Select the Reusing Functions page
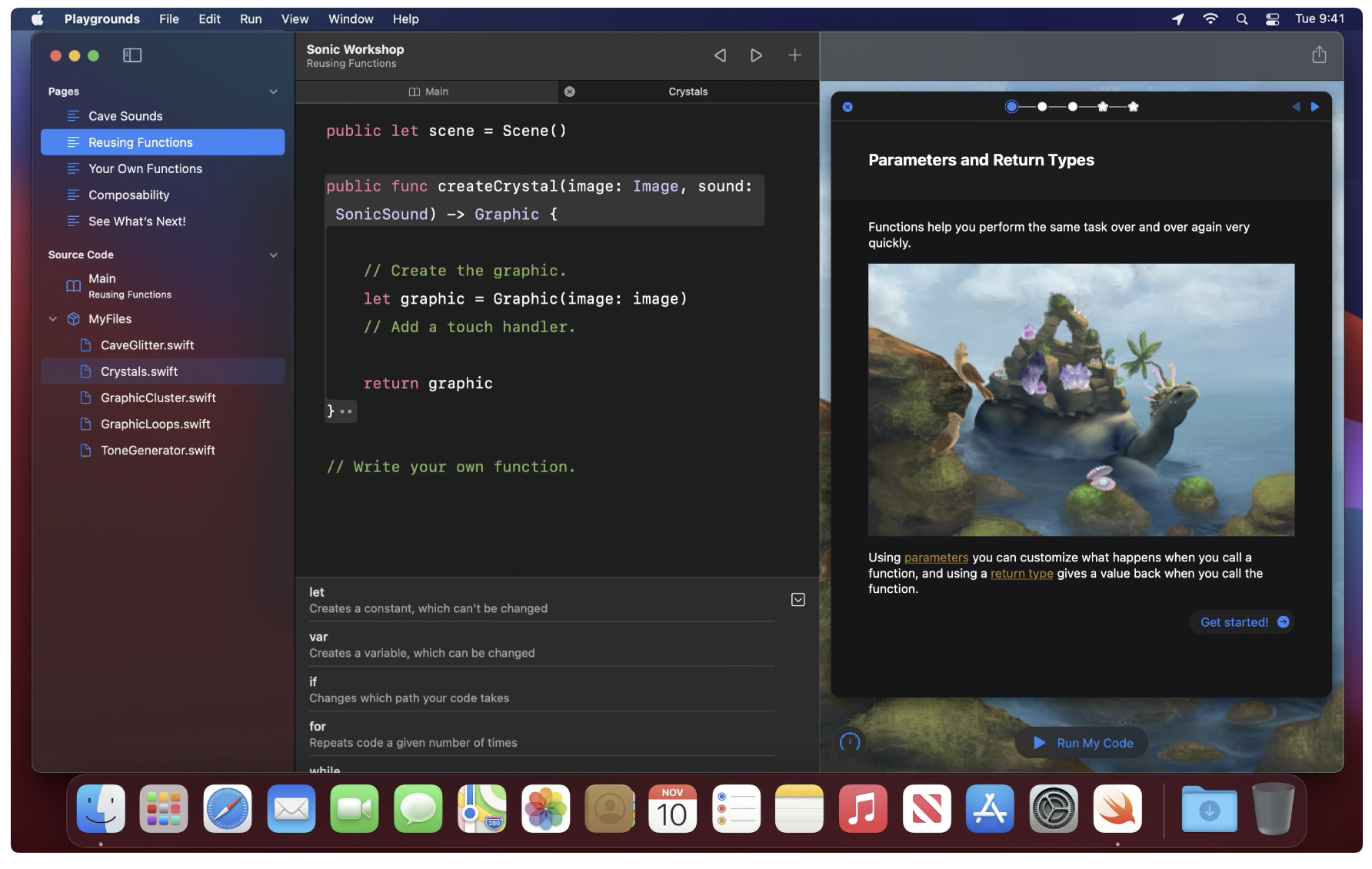Screen dimensions: 1372x869 162,142
